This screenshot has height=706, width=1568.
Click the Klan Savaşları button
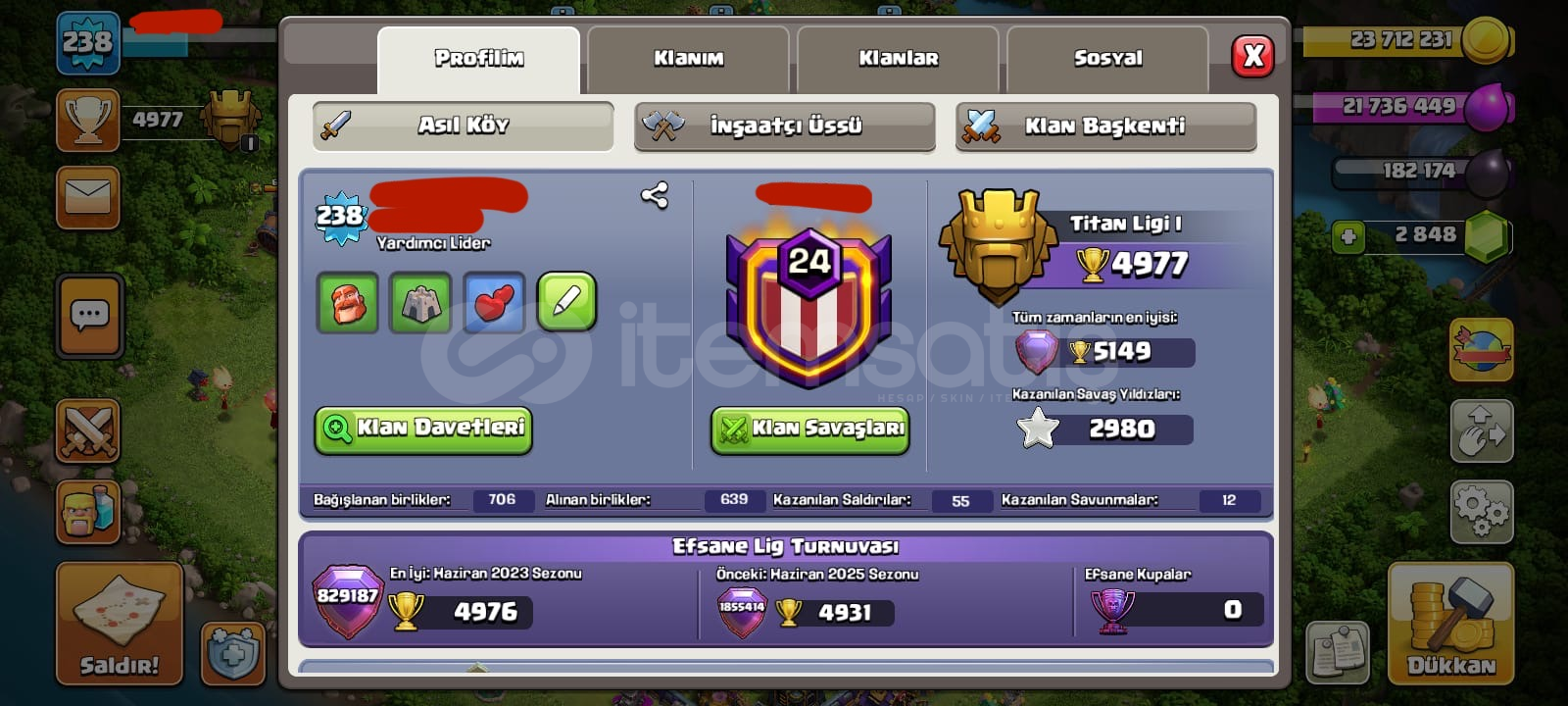(809, 429)
